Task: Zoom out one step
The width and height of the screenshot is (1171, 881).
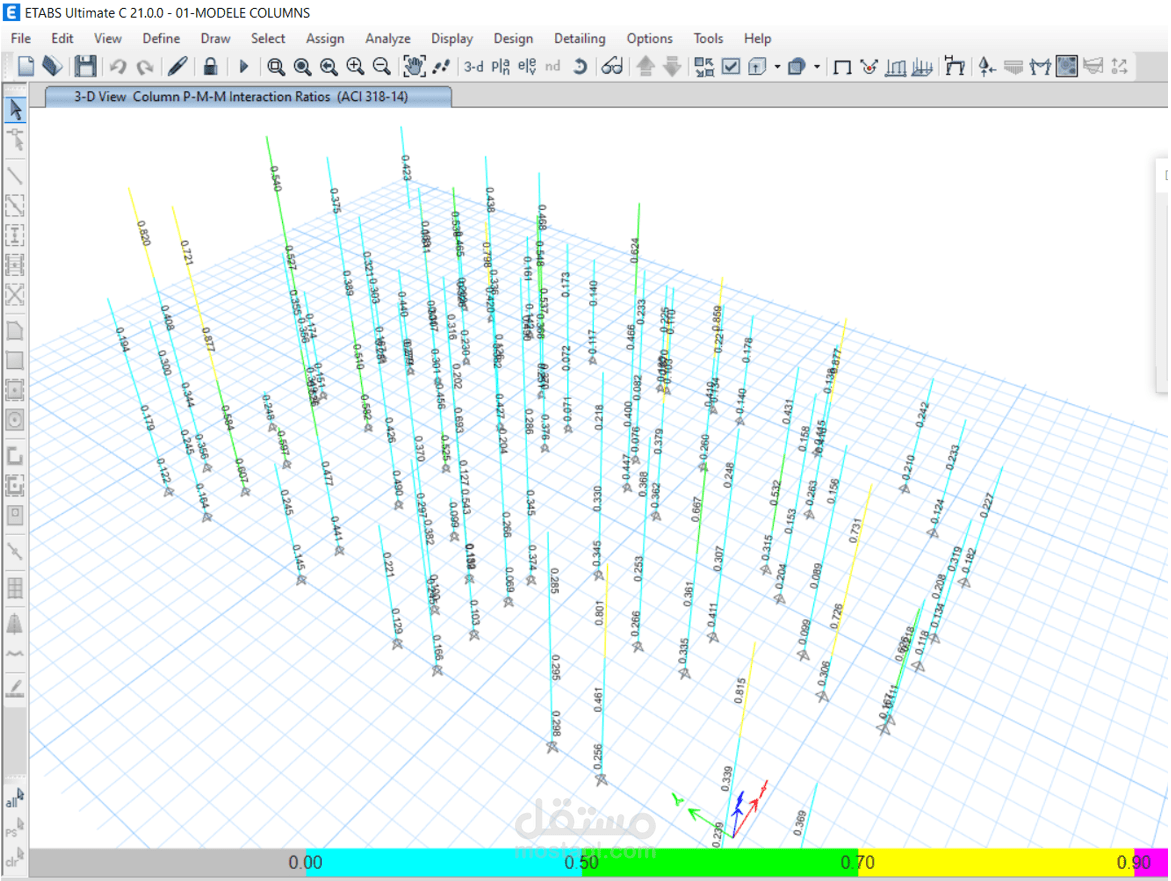Action: (382, 66)
